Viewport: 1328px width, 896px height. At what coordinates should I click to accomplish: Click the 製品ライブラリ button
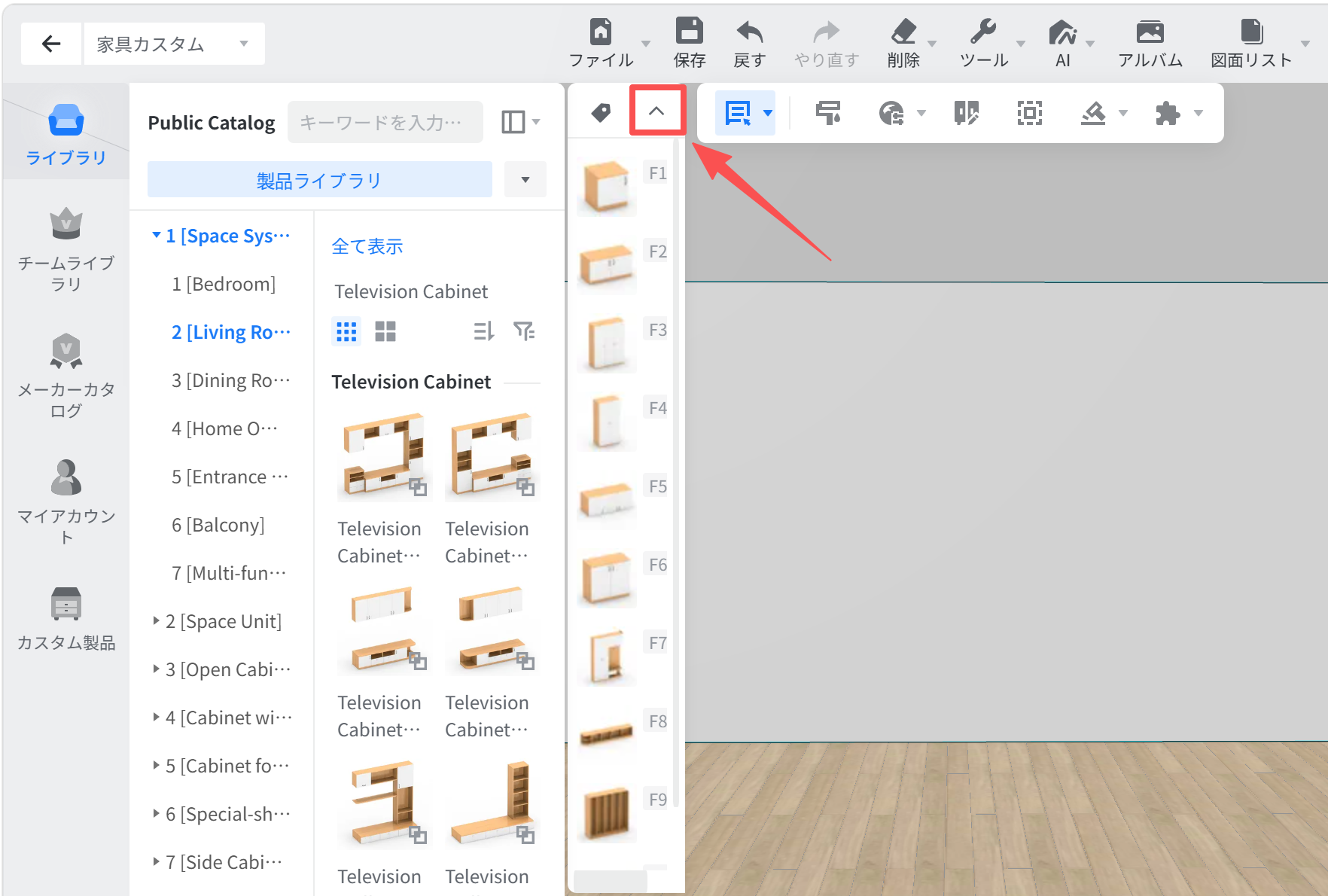pos(320,179)
